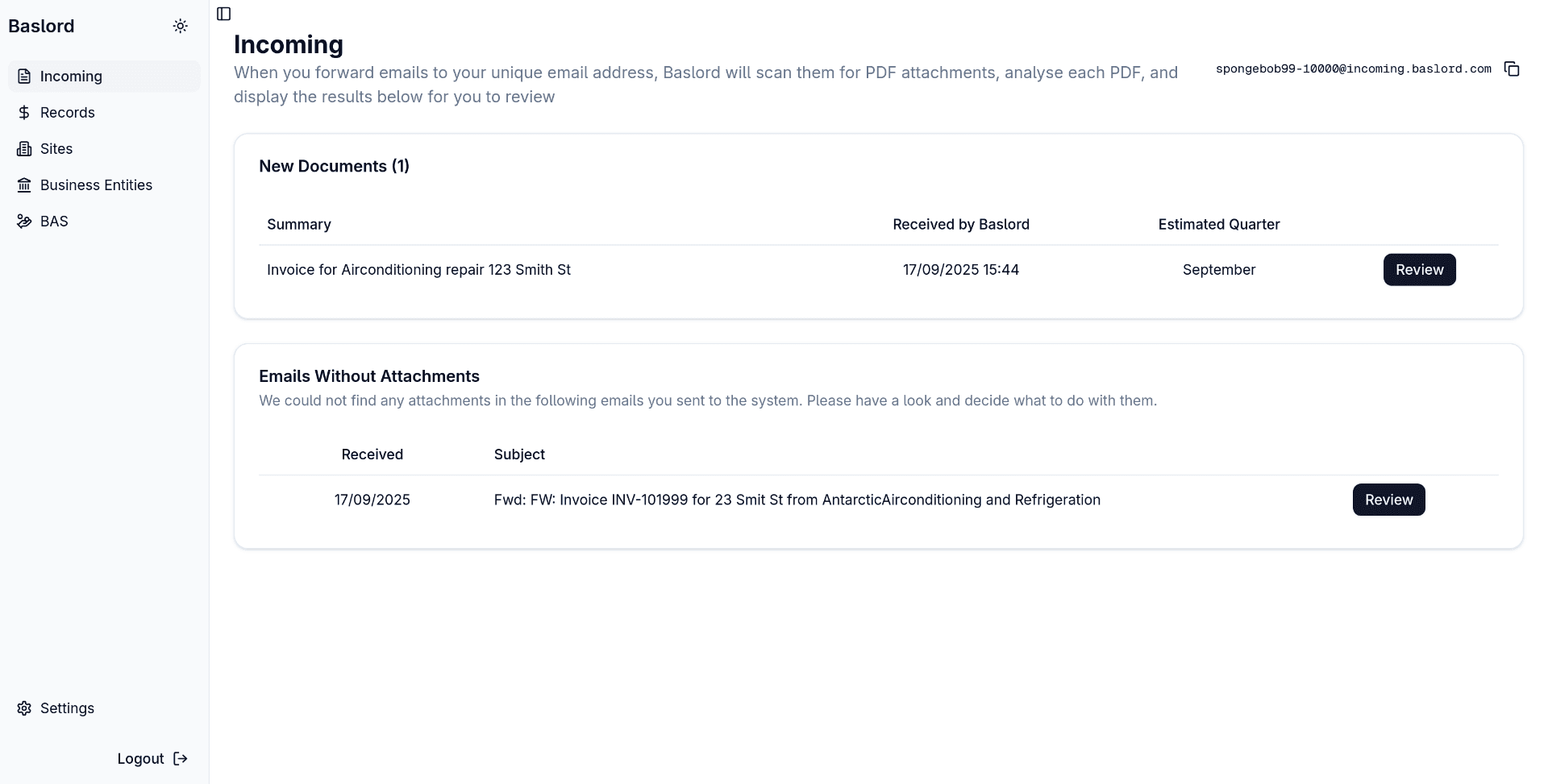Collapse the sidebar with the panel toggle icon
Viewport: 1548px width, 784px height.
[223, 14]
